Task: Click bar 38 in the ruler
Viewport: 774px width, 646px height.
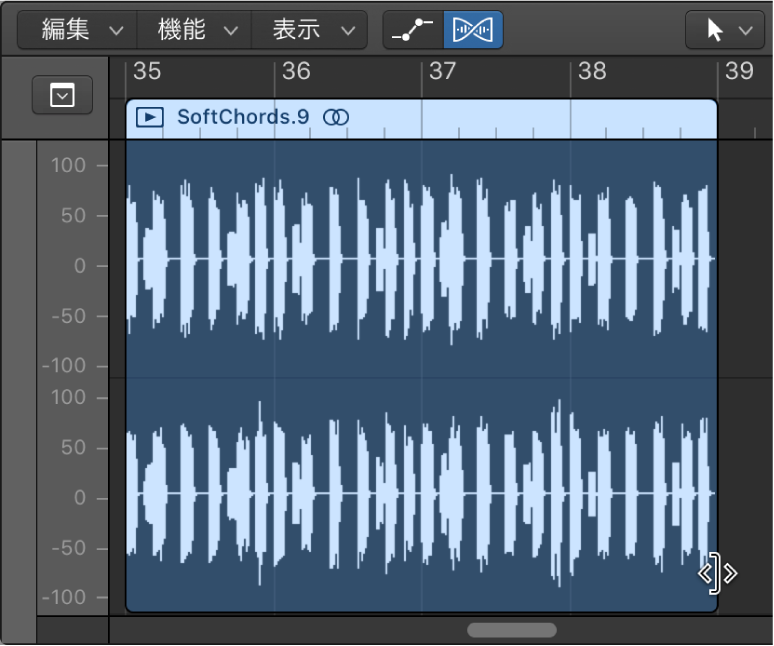Action: point(592,71)
